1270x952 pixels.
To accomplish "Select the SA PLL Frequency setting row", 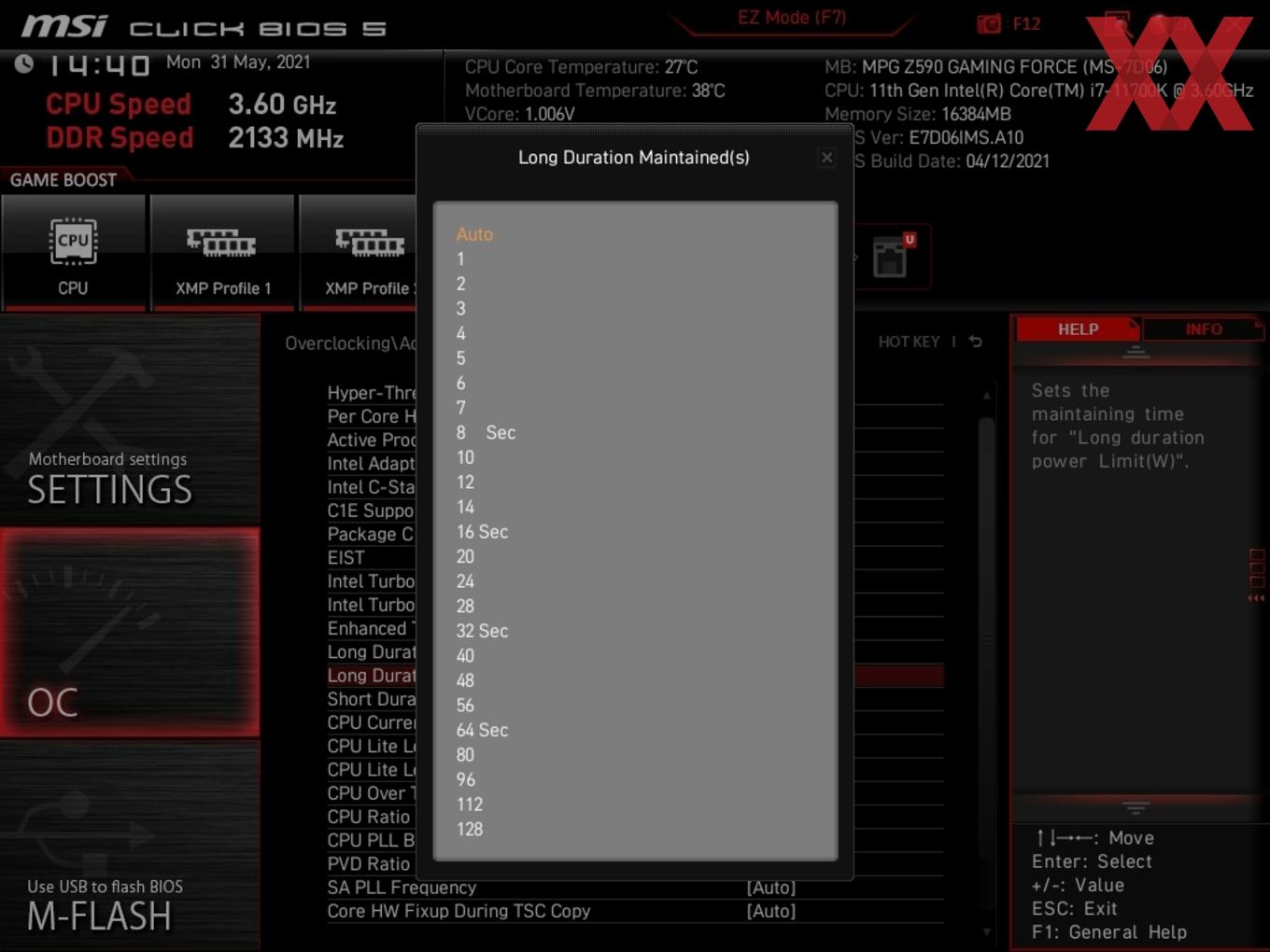I will point(635,888).
